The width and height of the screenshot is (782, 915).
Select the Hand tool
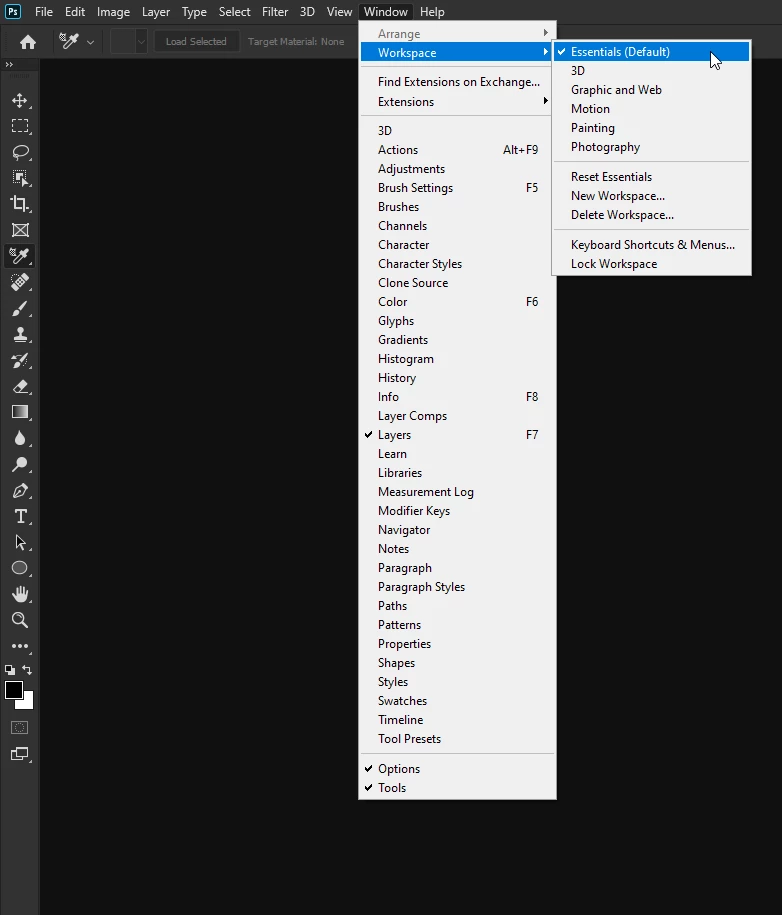[20, 594]
